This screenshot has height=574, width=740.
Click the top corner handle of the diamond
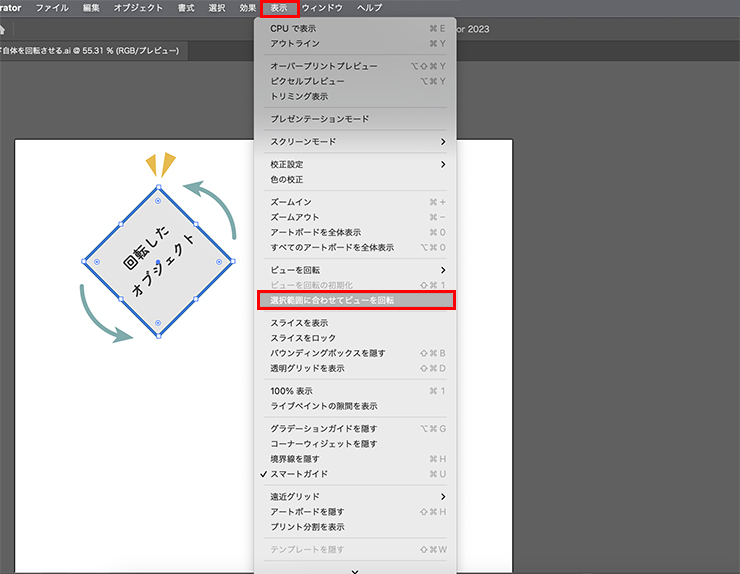click(158, 188)
